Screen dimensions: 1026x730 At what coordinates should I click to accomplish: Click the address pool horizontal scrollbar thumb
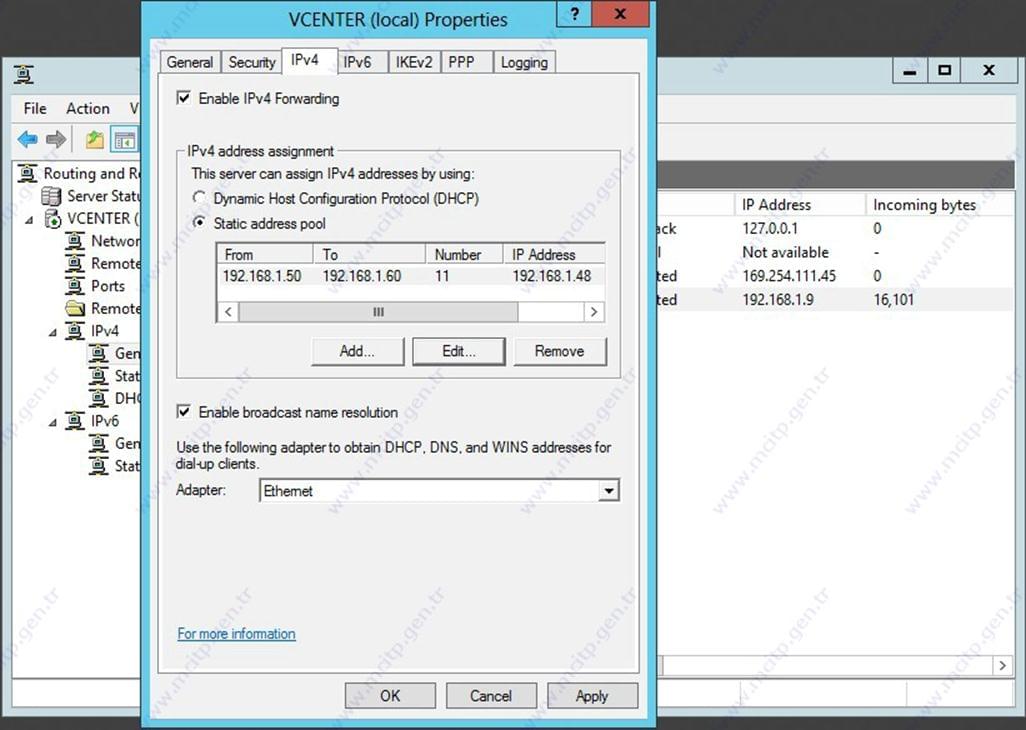pyautogui.click(x=378, y=312)
